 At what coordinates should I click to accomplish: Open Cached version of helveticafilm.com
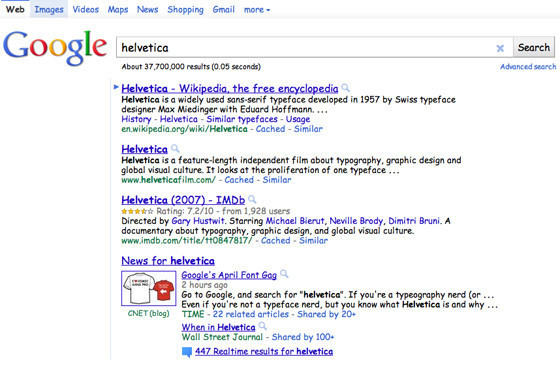[x=239, y=180]
